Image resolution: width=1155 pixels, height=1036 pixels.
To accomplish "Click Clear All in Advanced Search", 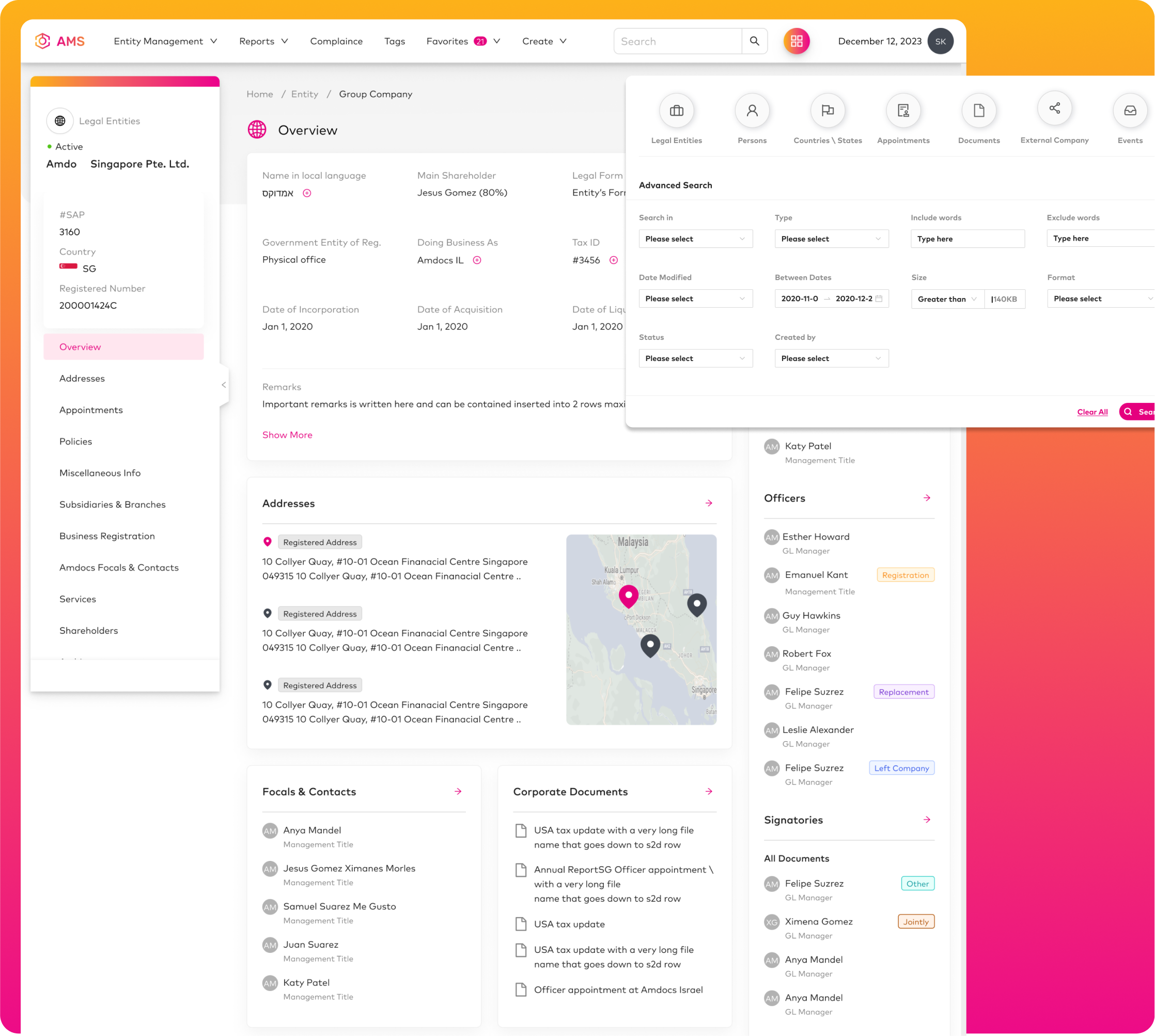I will pos(1092,412).
